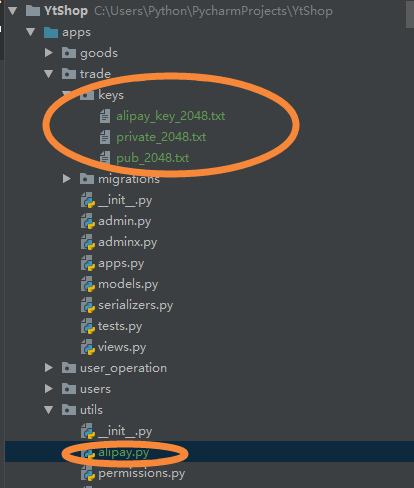This screenshot has width=414, height=488.
Task: Open adminx.py file
Action: coord(128,242)
